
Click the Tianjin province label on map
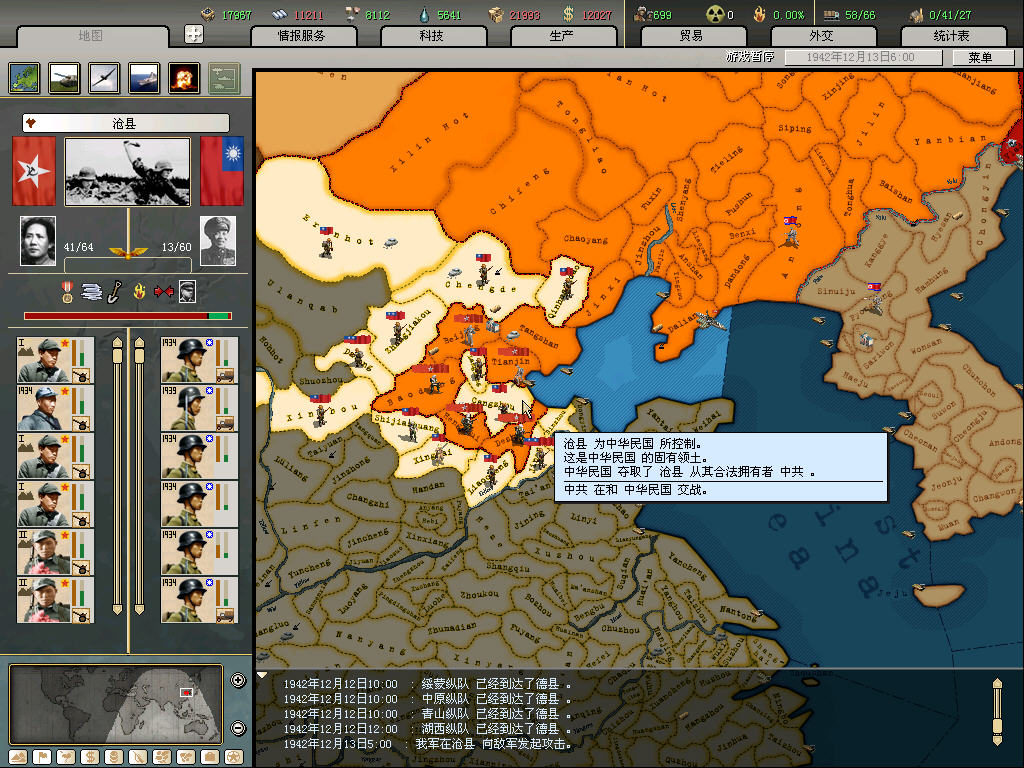coord(511,361)
